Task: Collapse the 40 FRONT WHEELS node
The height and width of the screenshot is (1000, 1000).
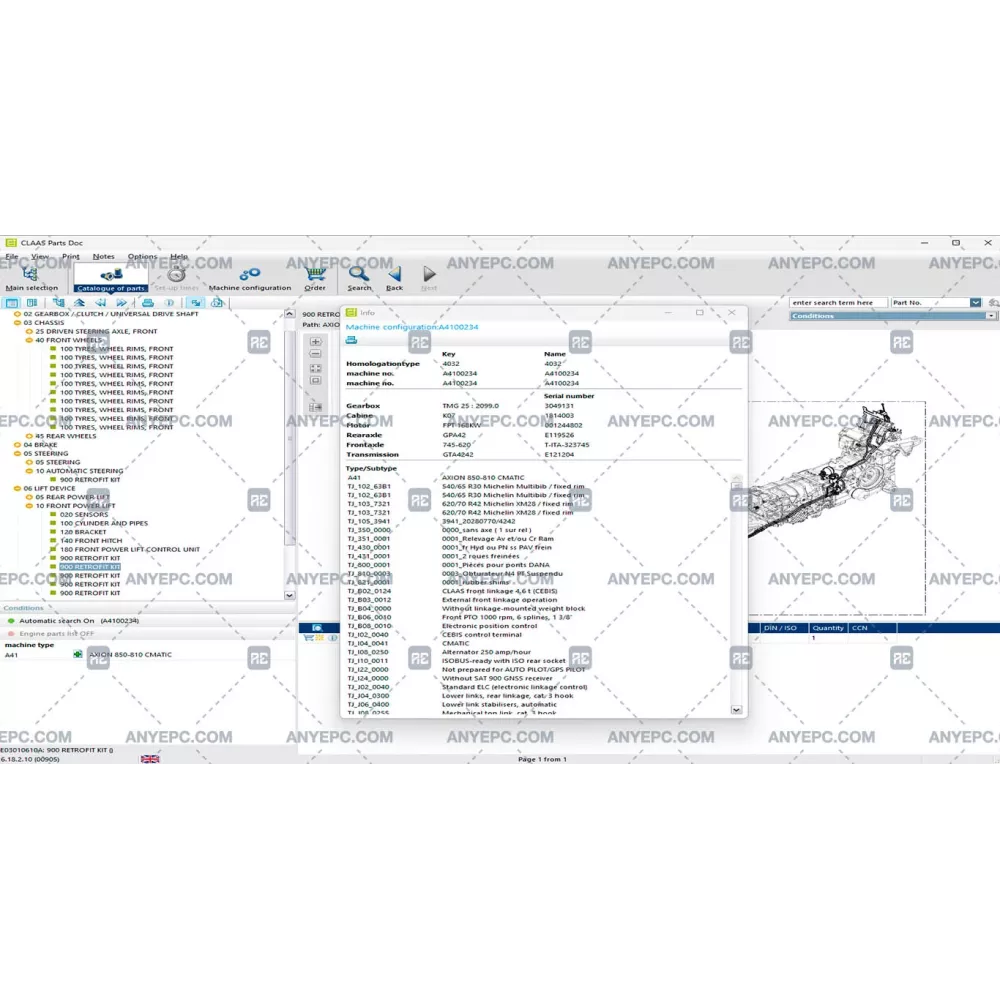Action: click(30, 340)
